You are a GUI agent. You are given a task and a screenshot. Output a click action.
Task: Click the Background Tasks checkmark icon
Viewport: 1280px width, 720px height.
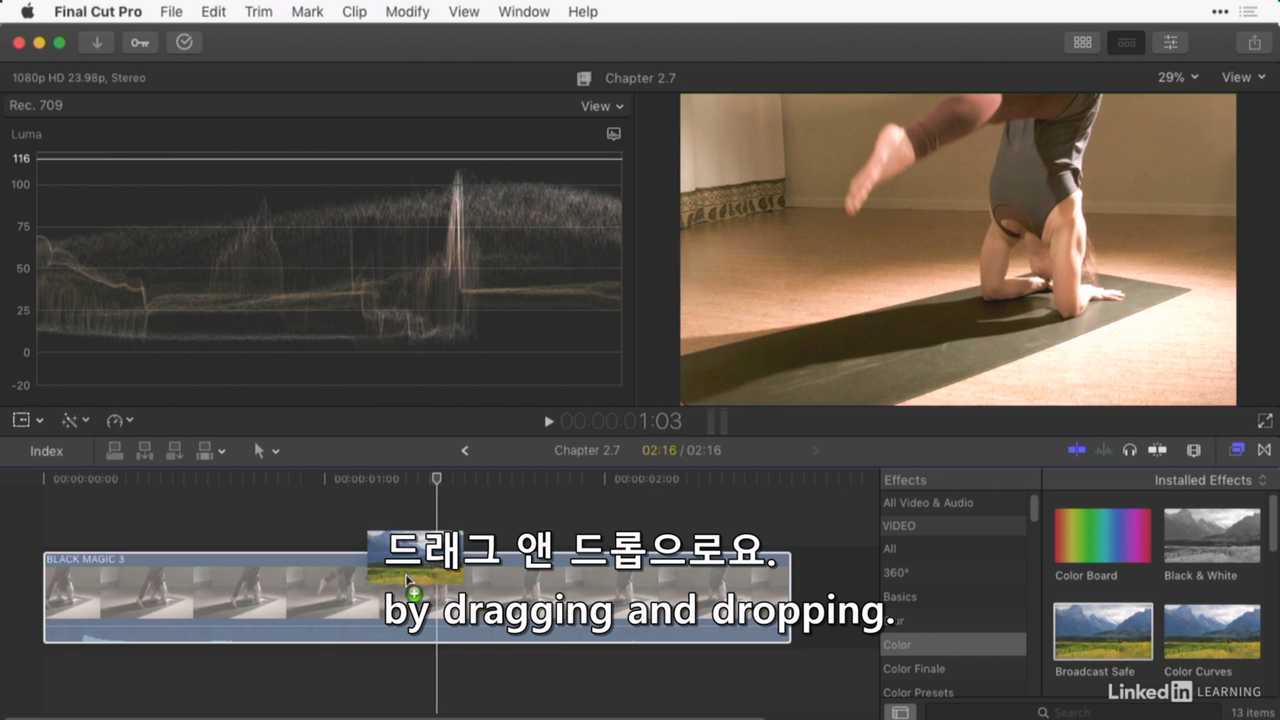click(184, 42)
